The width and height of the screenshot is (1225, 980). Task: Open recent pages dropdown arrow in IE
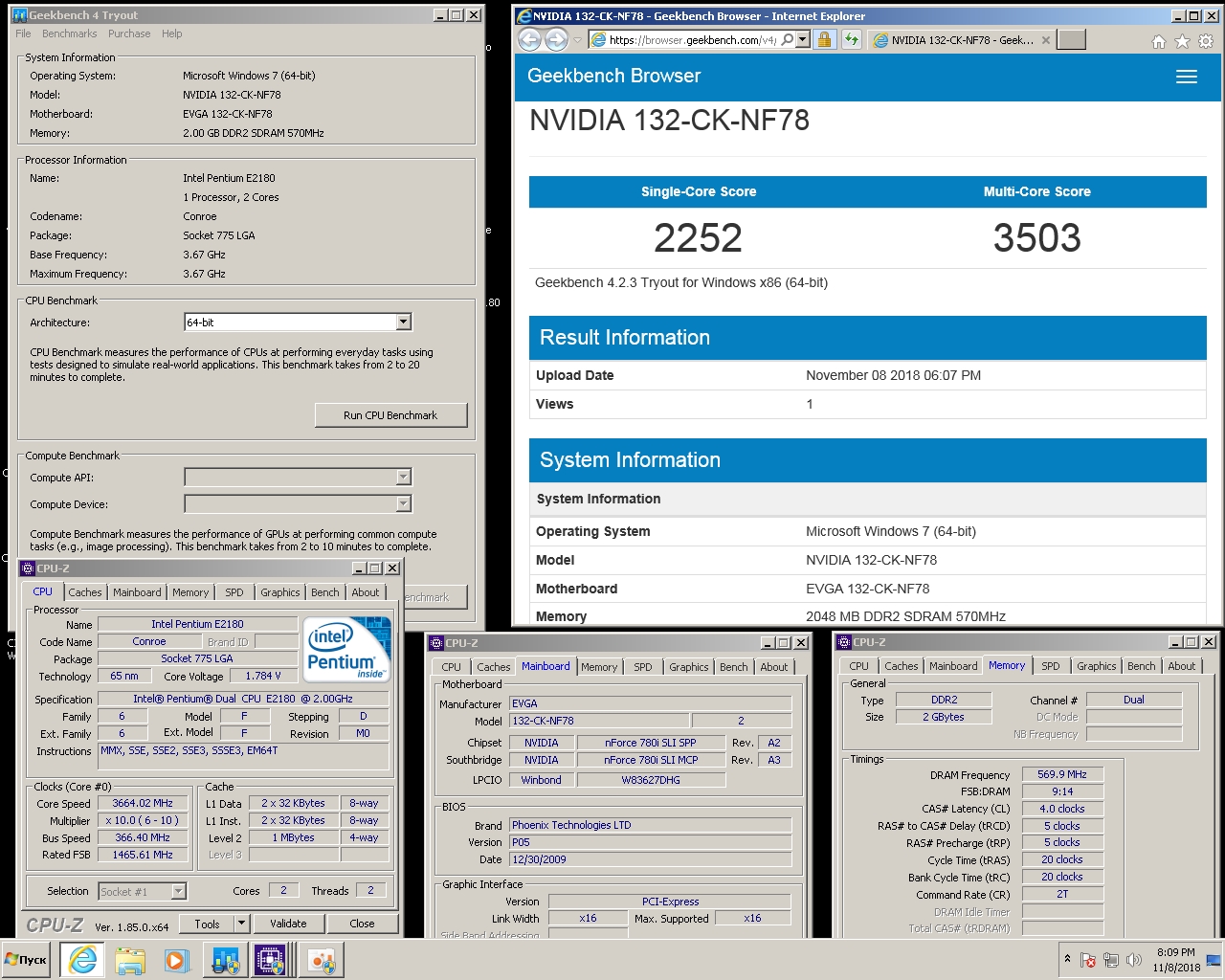(577, 40)
